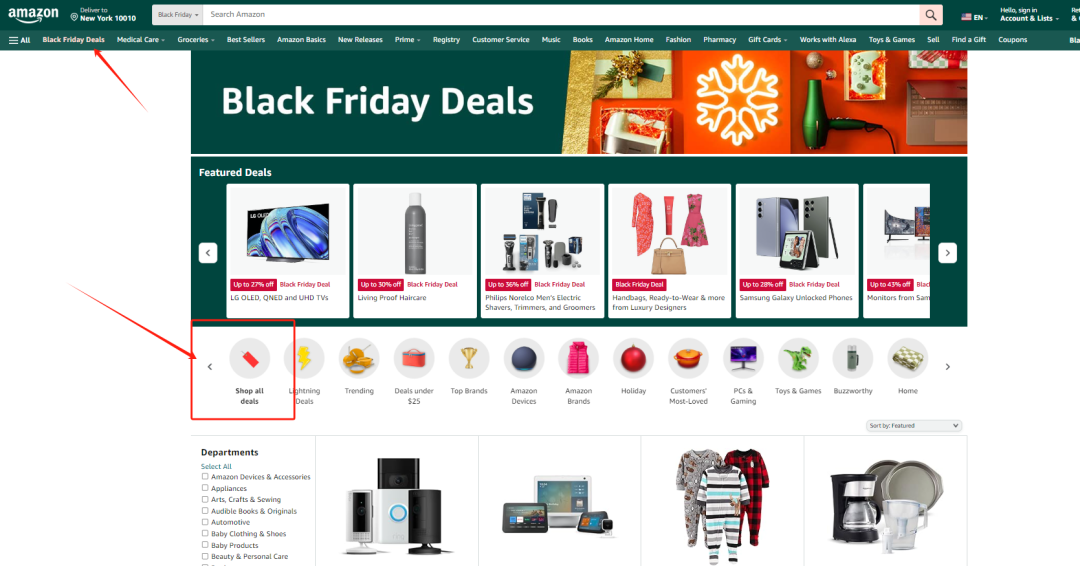This screenshot has height=566, width=1080.
Task: Choose the Top Brands trophy icon
Action: [x=469, y=359]
